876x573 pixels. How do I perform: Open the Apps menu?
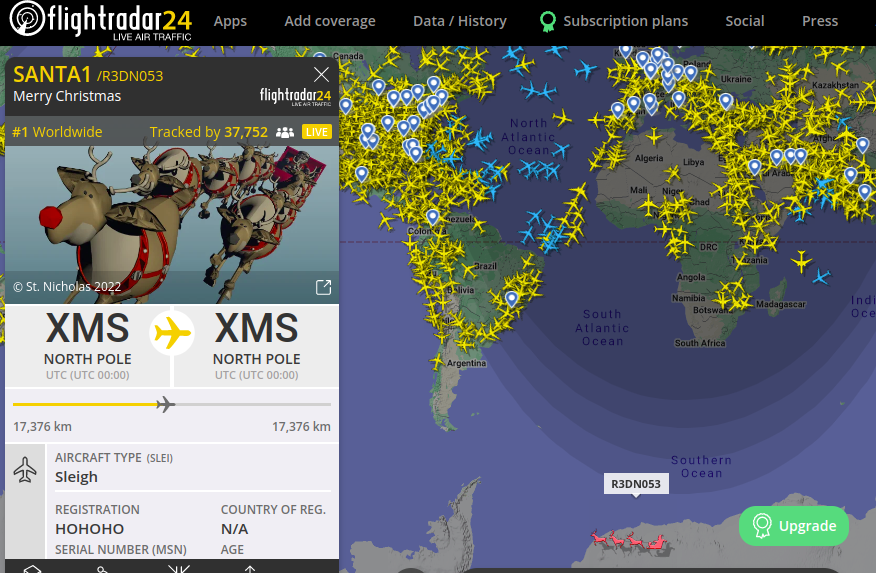(x=230, y=21)
